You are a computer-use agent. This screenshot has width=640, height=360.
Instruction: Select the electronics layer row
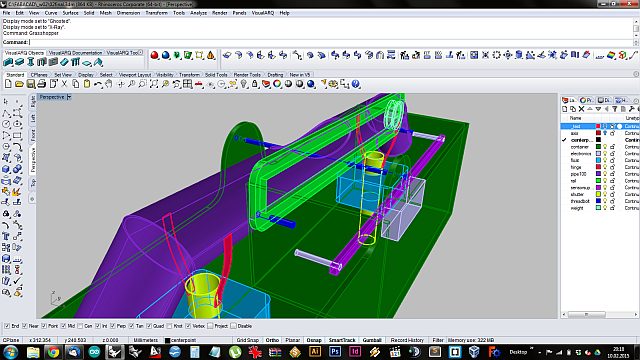coord(600,154)
